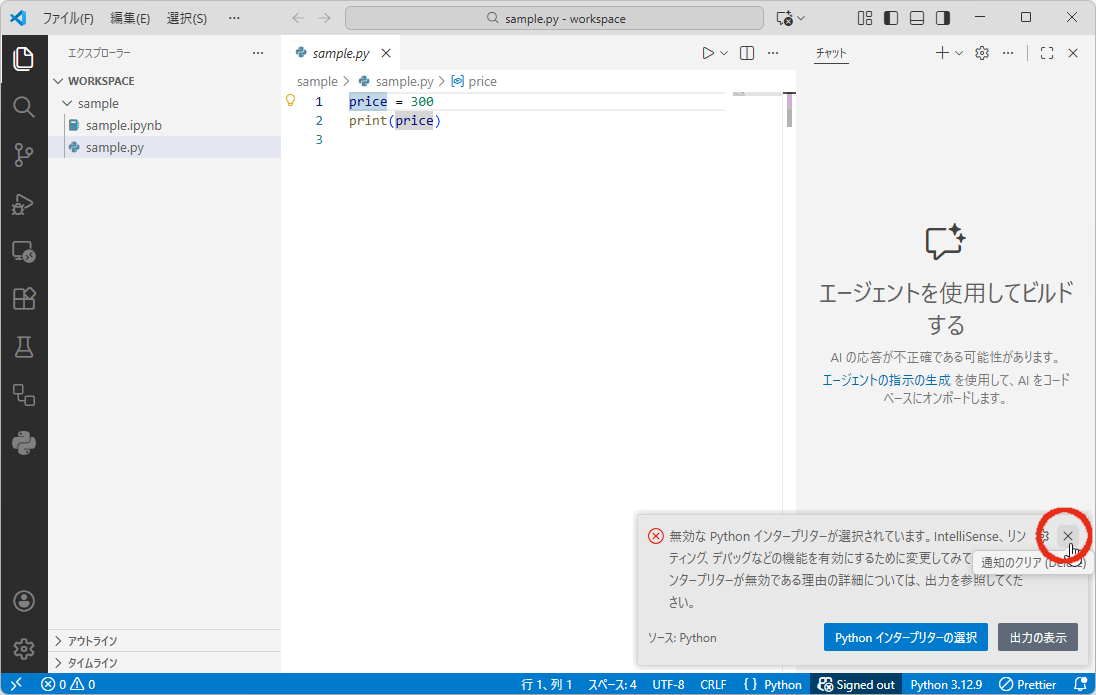Open the エージェントの指示の生成 link
The height and width of the screenshot is (695, 1096).
[886, 380]
